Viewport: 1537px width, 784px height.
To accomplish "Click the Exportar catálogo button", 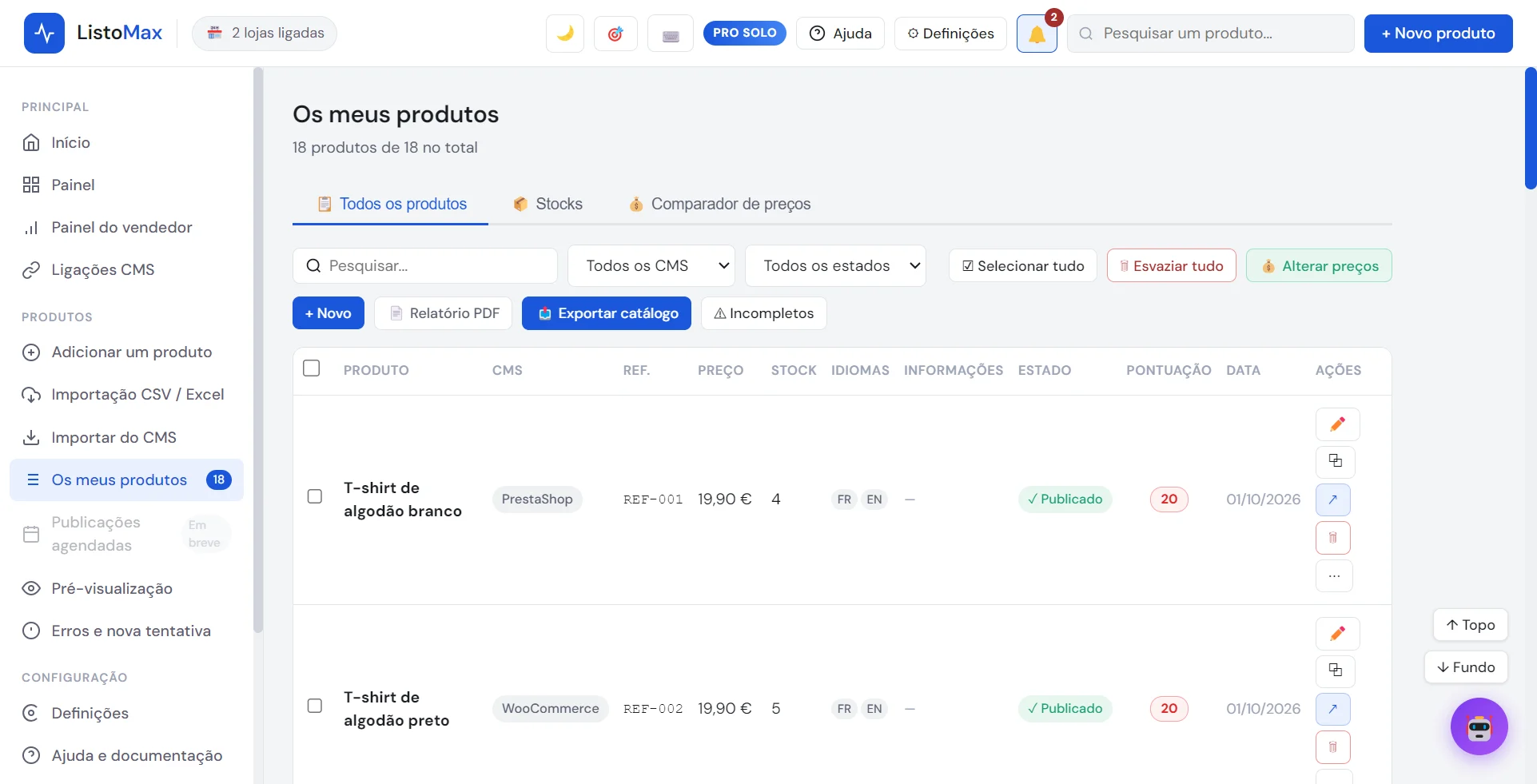I will click(x=607, y=313).
